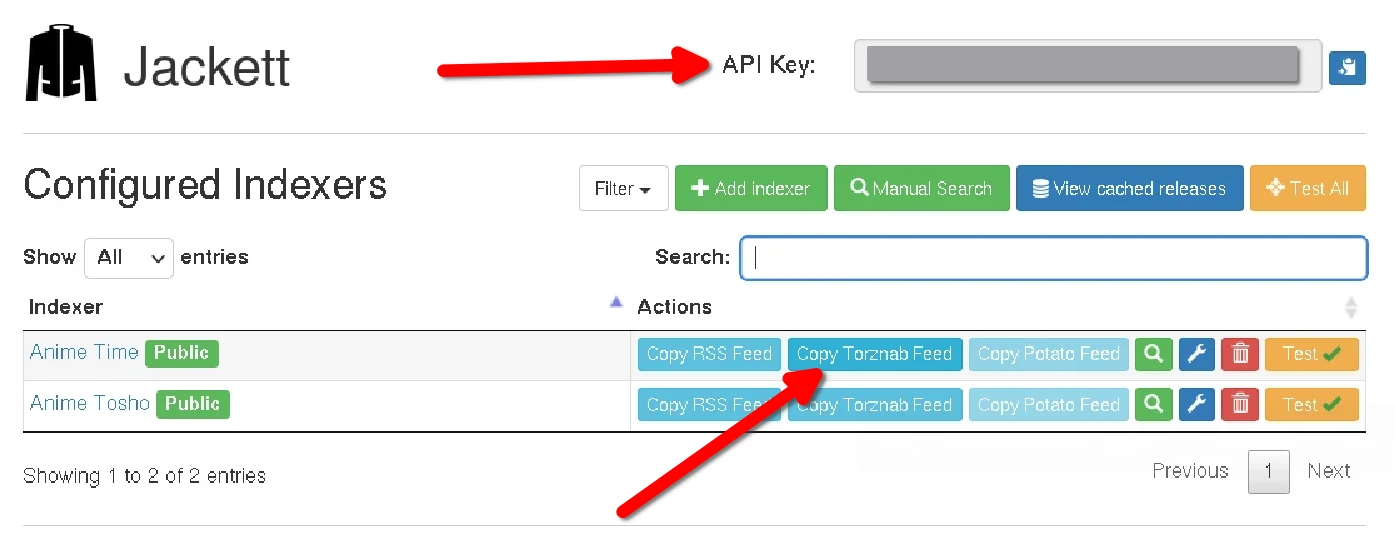Open the wrench configure icon for Anime Time
The image size is (1395, 540).
[1196, 354]
